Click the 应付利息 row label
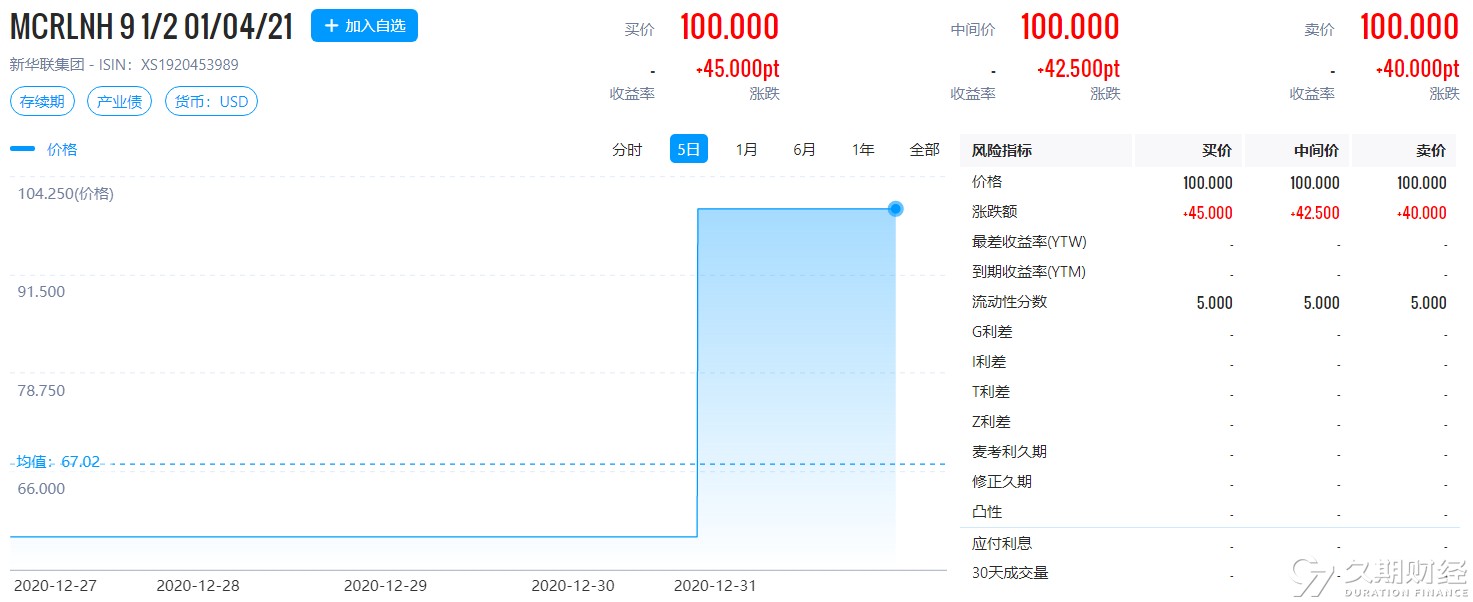This screenshot has width=1473, height=602. pyautogui.click(x=1002, y=544)
